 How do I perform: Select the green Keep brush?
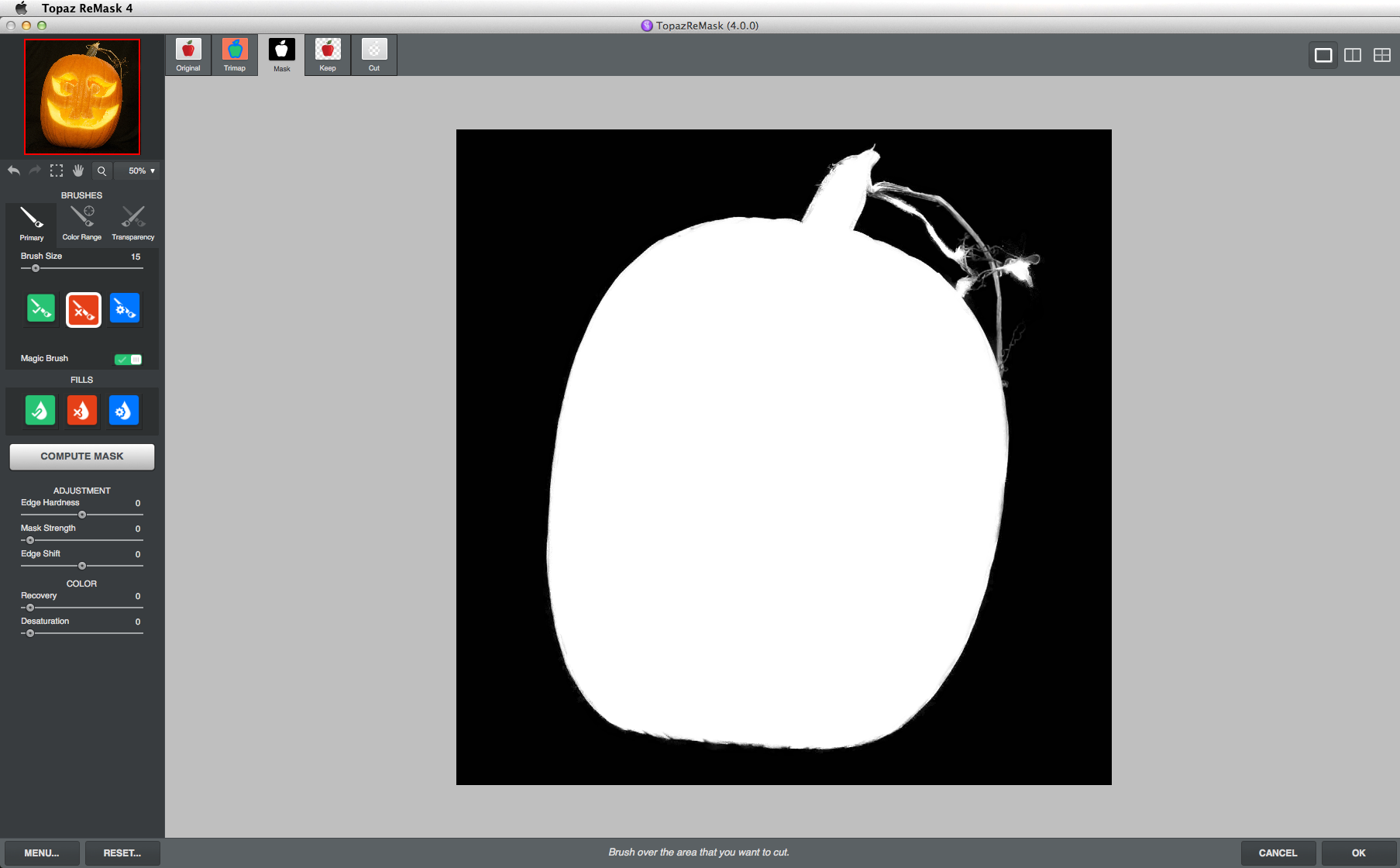pos(41,308)
